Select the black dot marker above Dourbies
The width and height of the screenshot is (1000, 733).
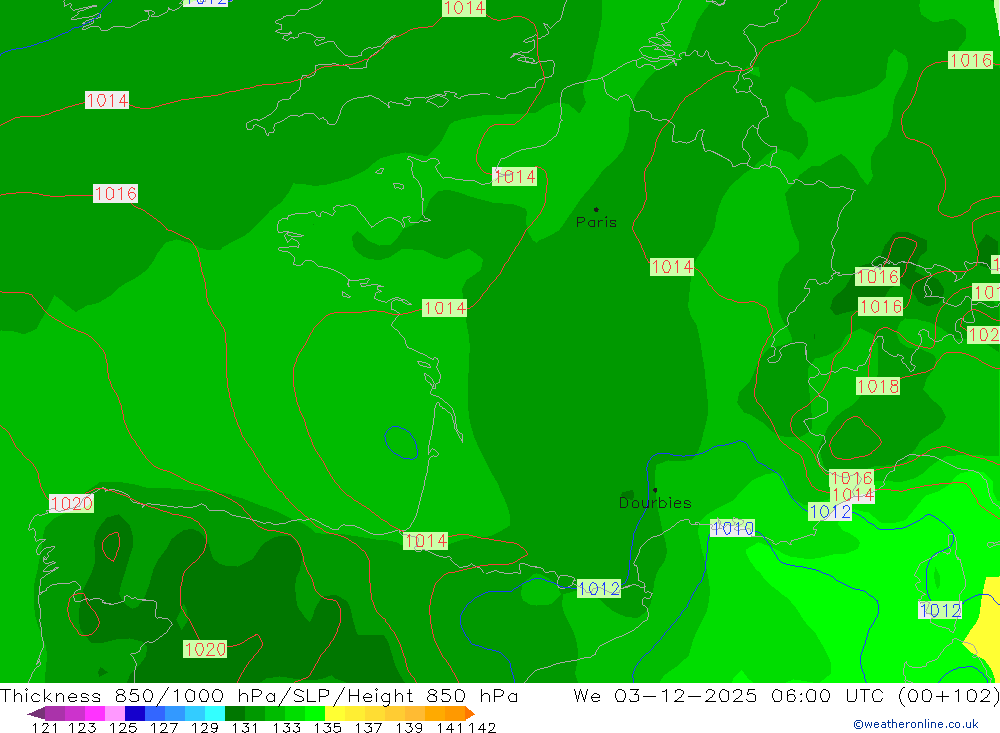tap(655, 490)
